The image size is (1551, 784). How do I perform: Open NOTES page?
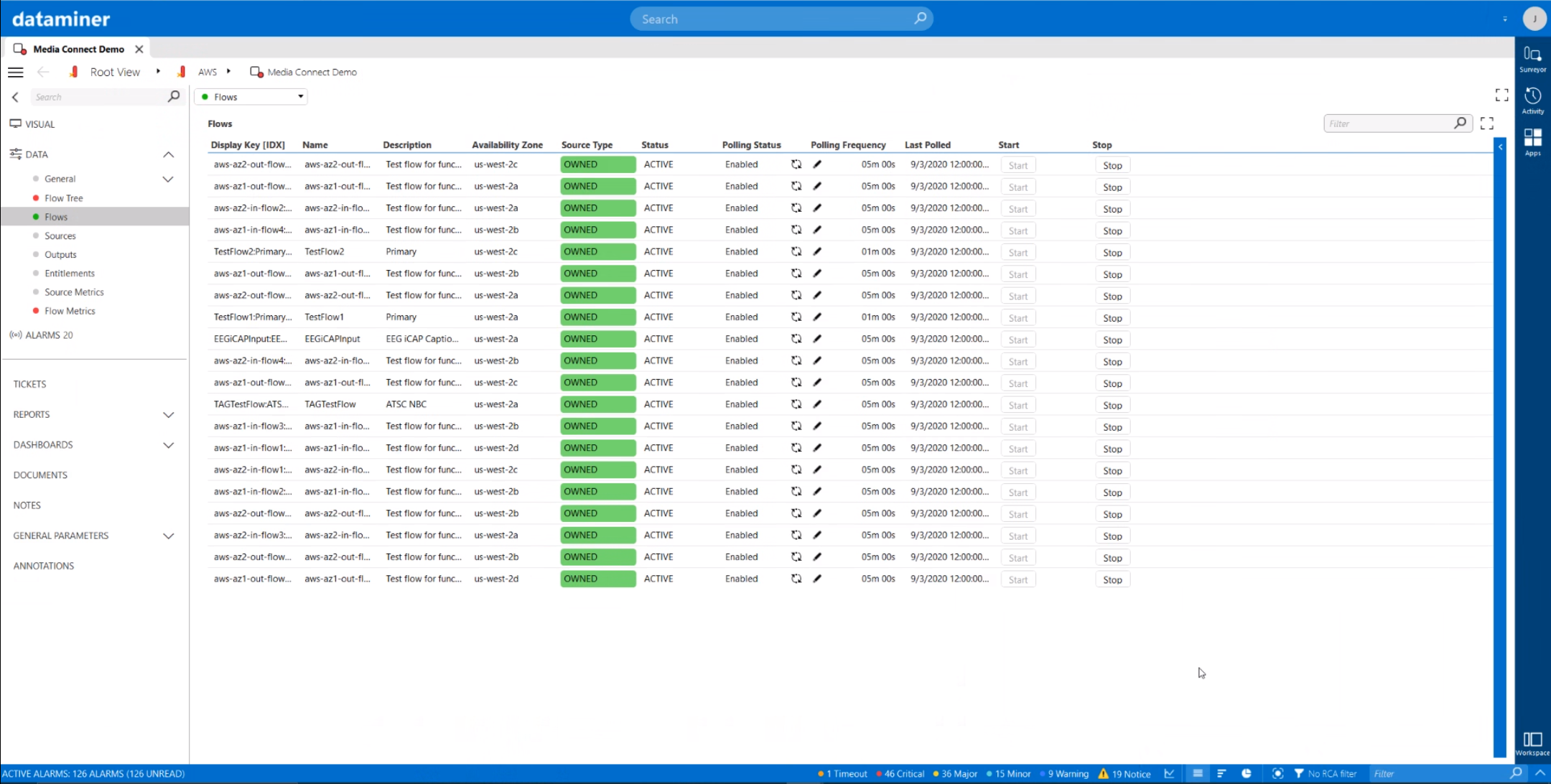coord(27,505)
